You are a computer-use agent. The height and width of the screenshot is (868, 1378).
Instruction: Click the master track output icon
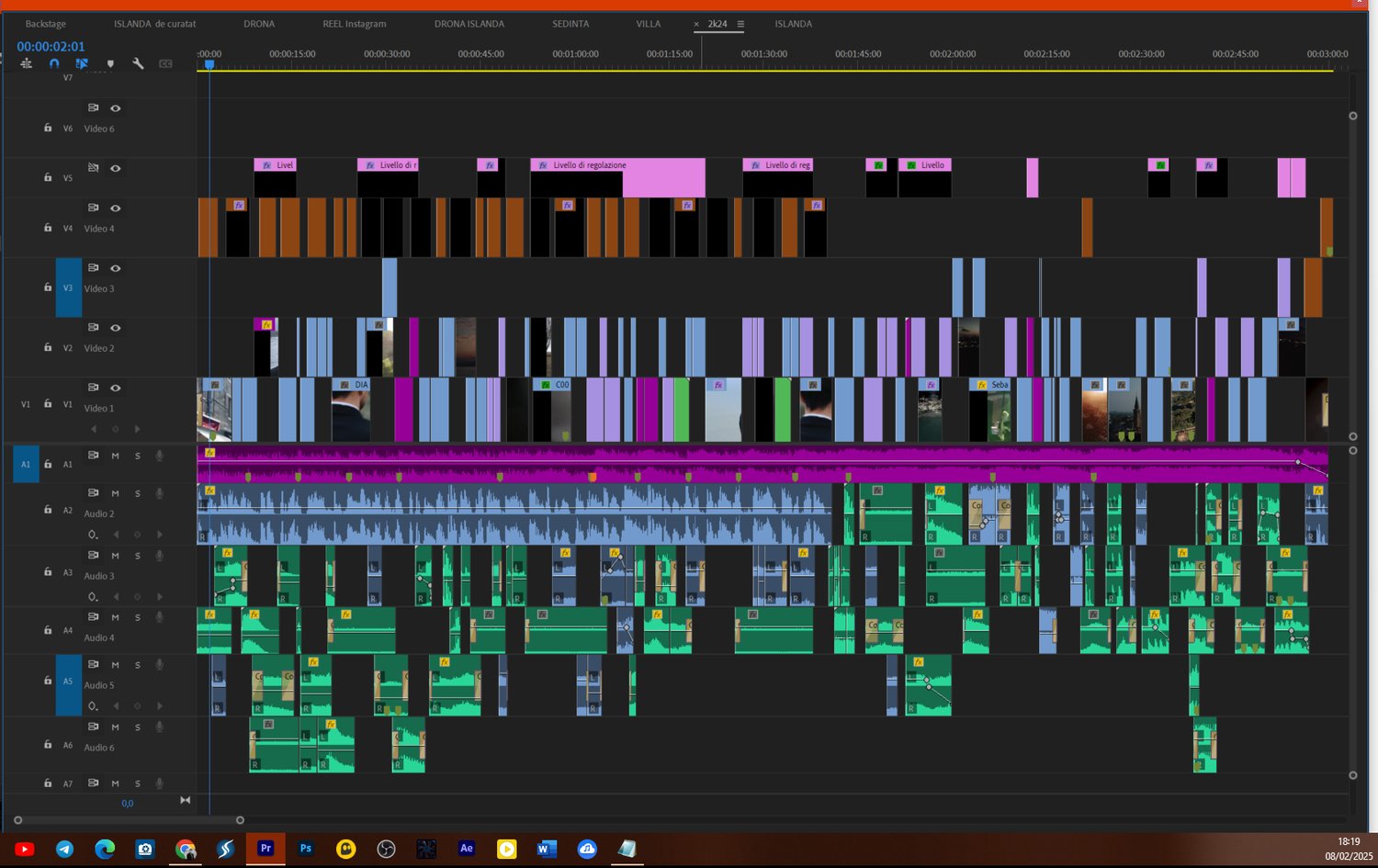[x=185, y=800]
